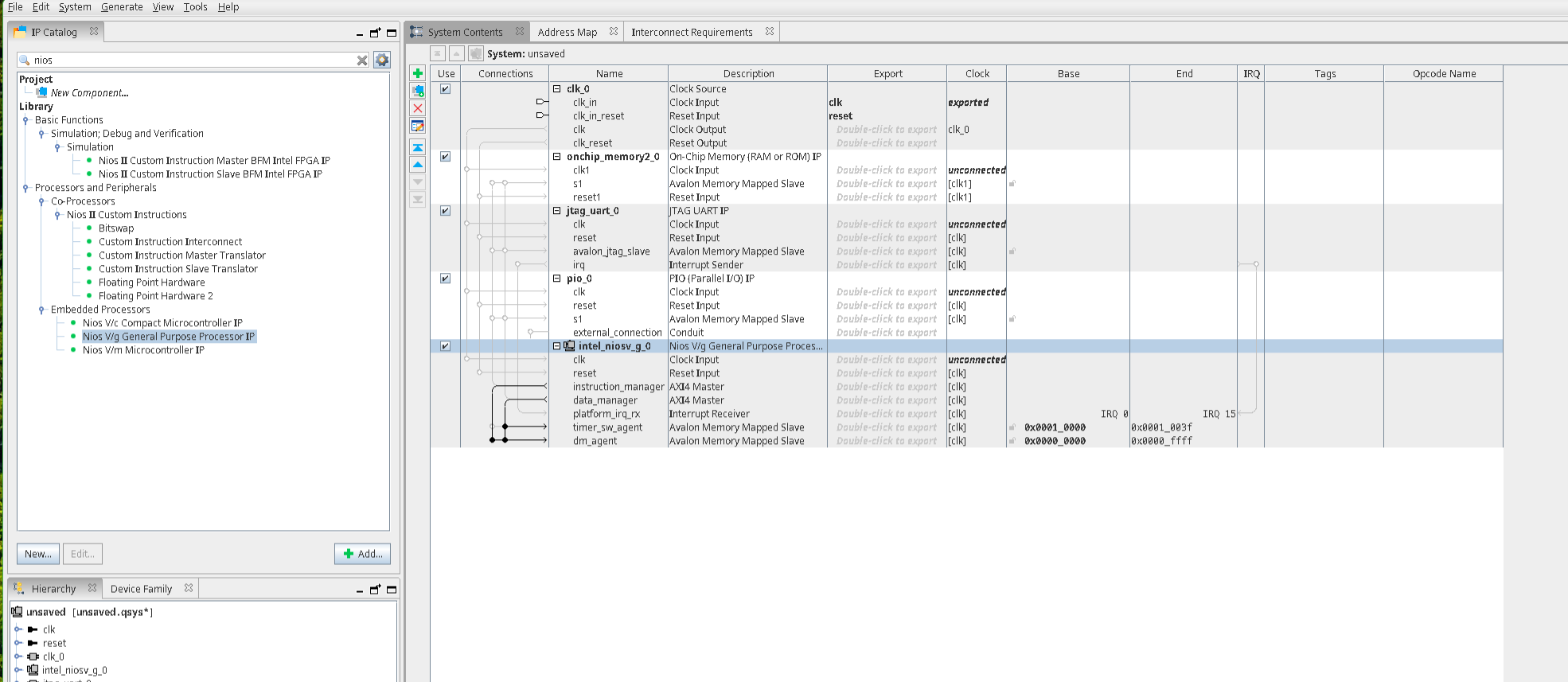Switch to the Address Map tab

point(568,32)
